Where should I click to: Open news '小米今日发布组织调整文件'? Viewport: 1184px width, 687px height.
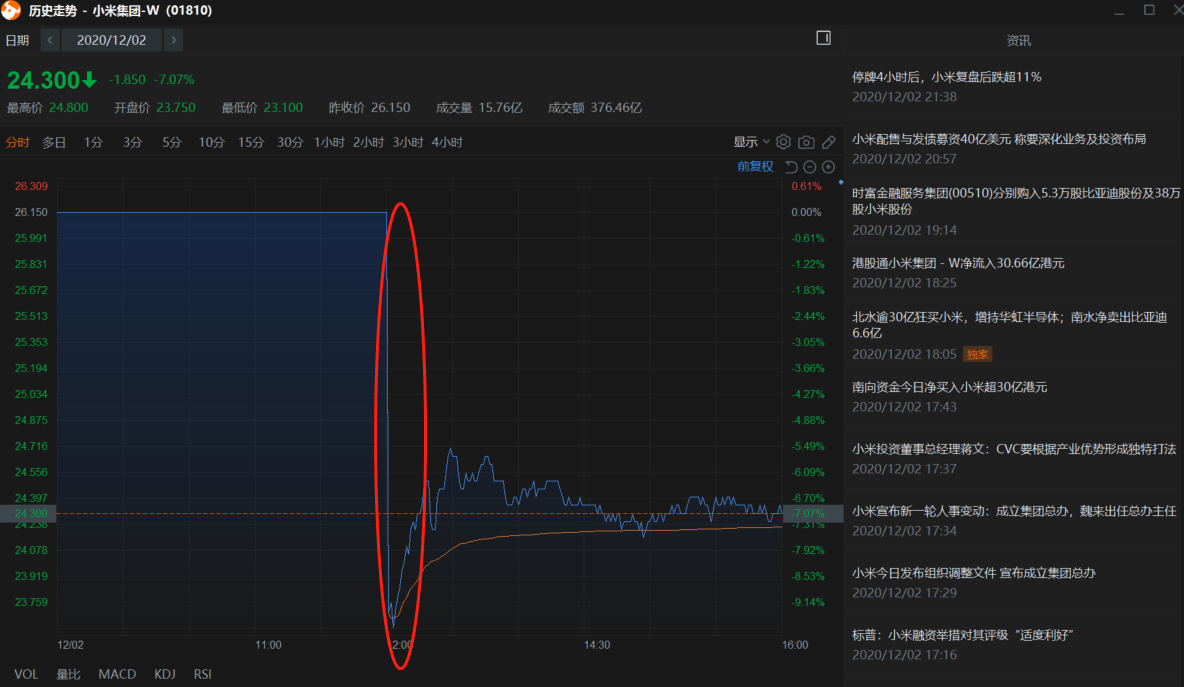pyautogui.click(x=973, y=573)
